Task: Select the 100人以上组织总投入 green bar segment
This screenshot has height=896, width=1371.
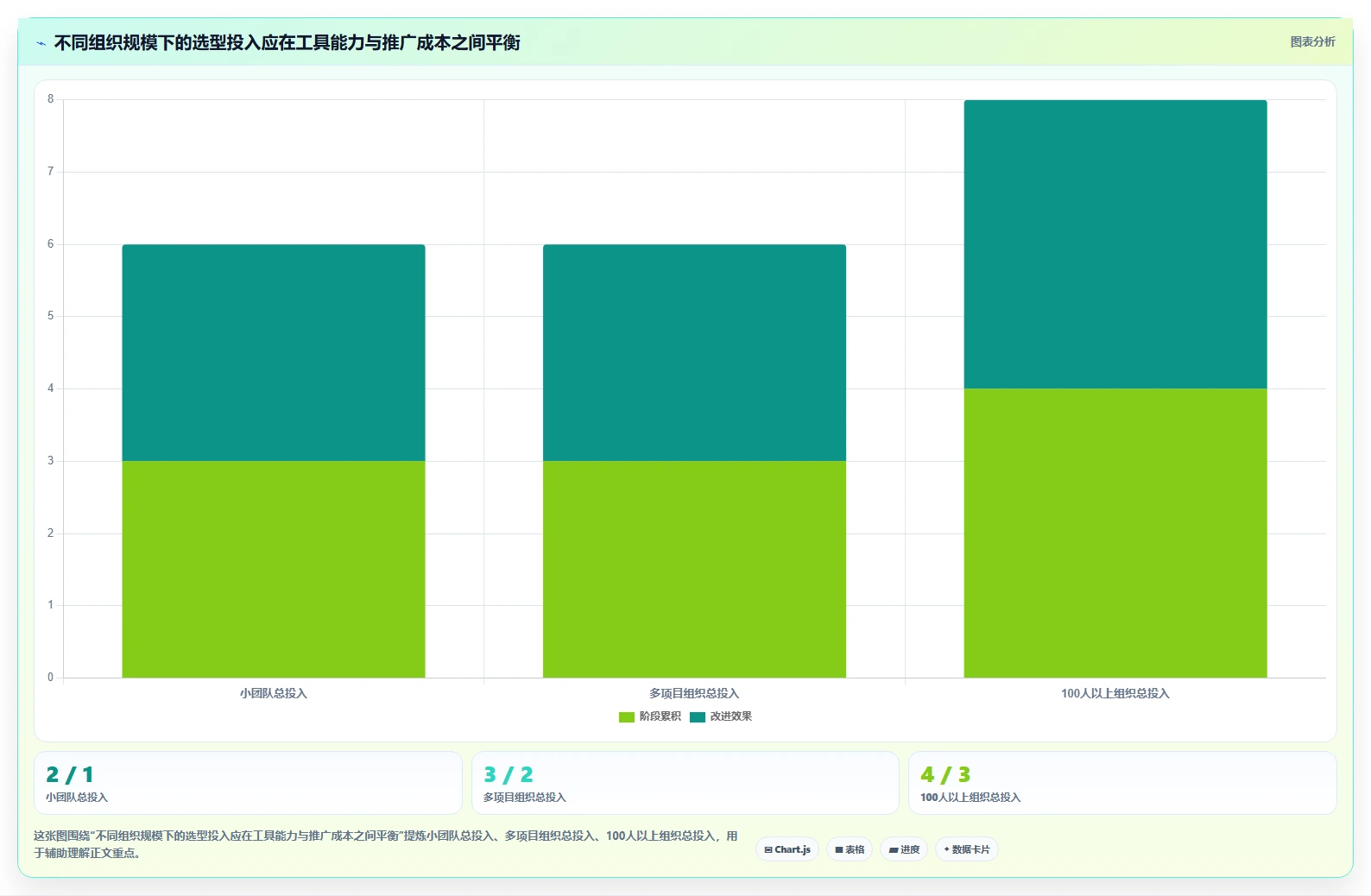Action: (1115, 533)
